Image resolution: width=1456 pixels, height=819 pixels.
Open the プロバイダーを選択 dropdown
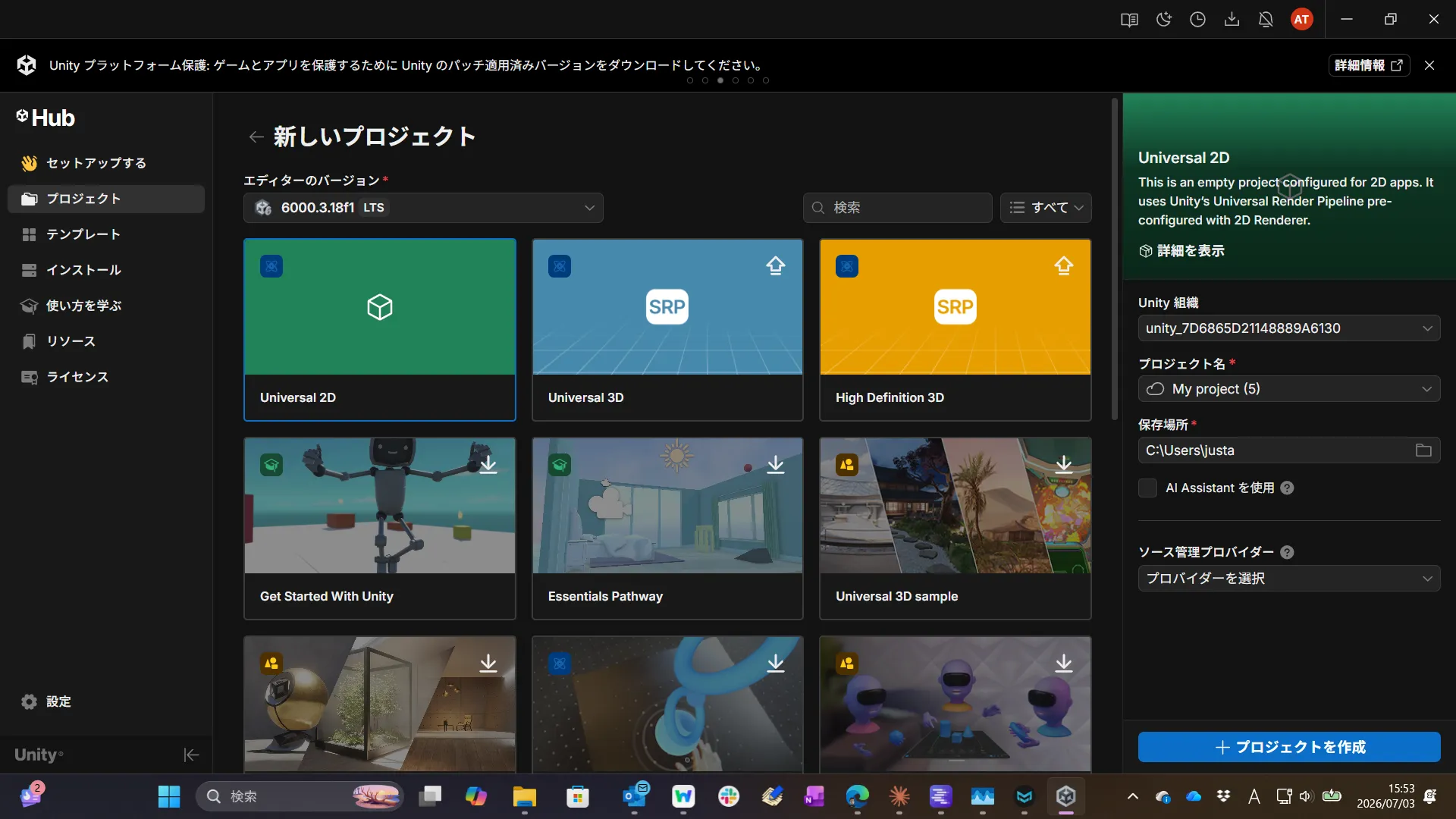(x=1289, y=579)
